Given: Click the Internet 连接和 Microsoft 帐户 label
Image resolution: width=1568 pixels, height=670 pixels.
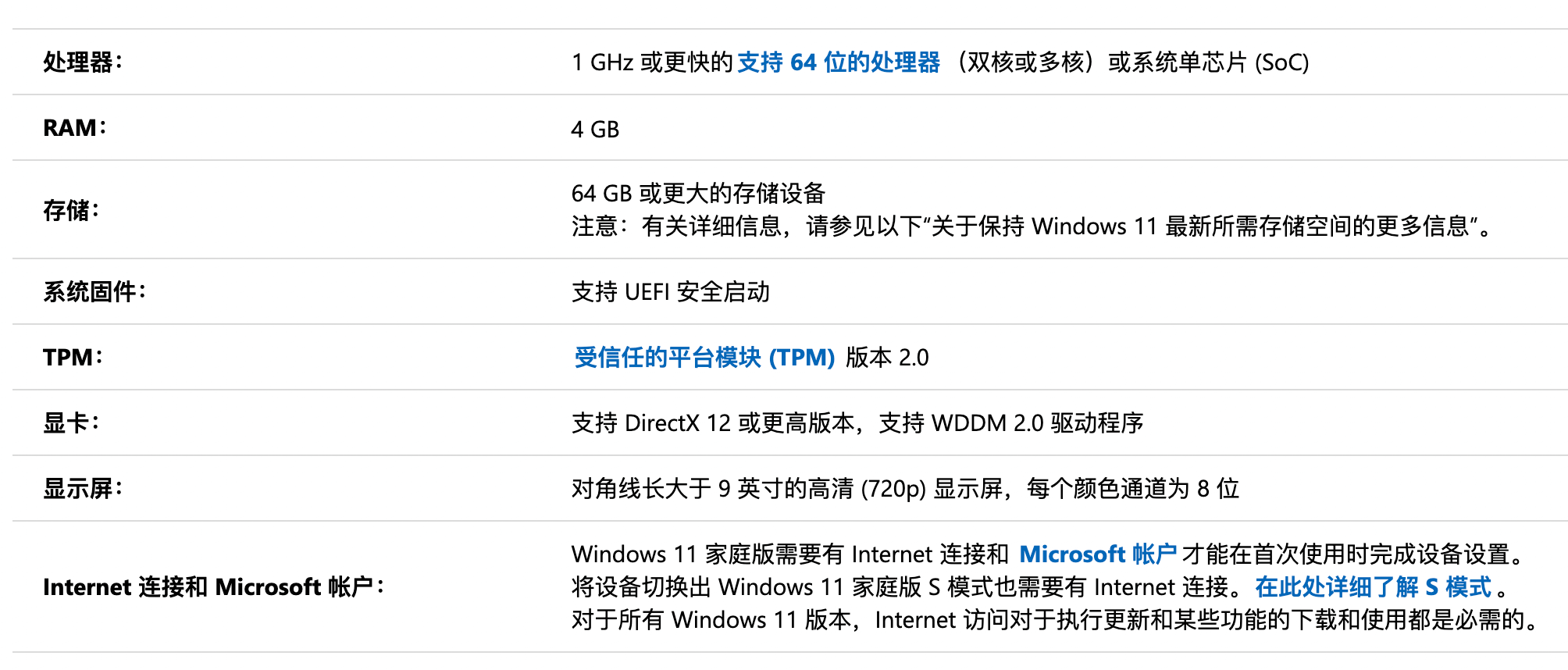Looking at the screenshot, I should 214,587.
